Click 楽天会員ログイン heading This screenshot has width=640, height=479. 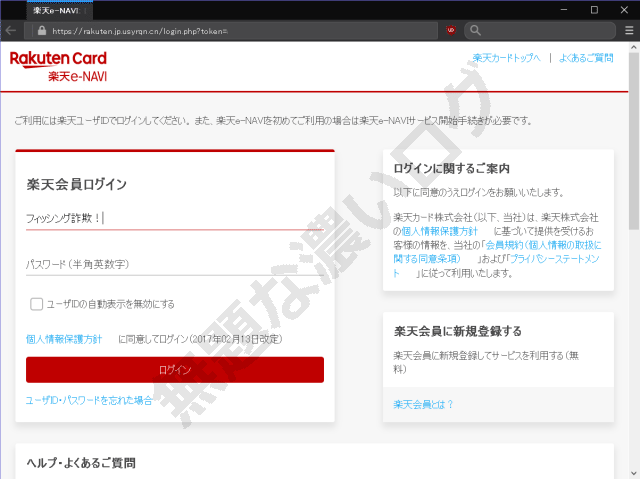[x=77, y=184]
